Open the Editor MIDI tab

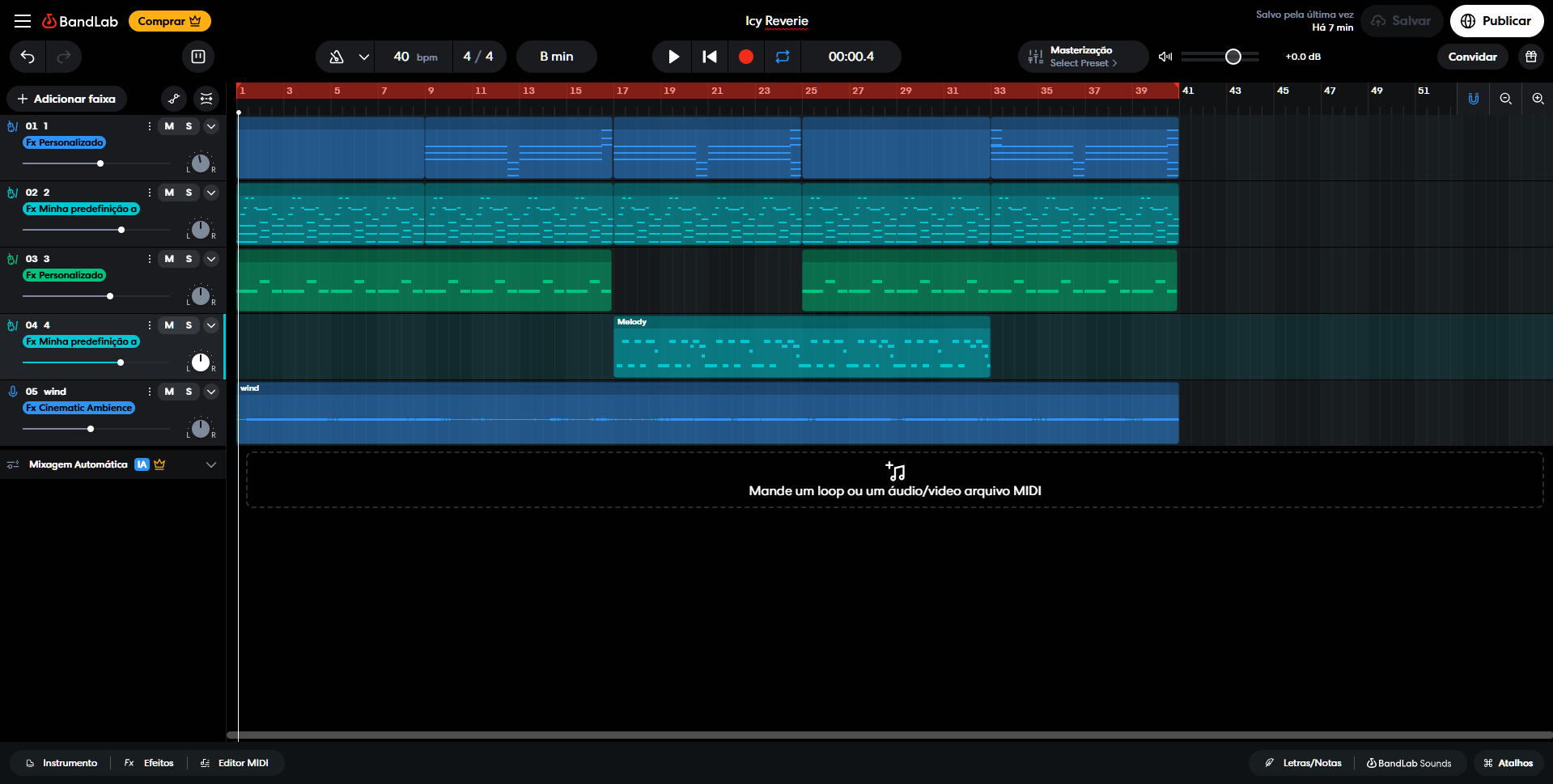pyautogui.click(x=235, y=763)
